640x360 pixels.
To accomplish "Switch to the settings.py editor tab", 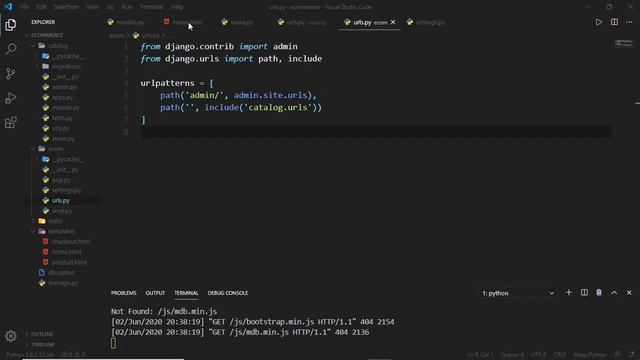I will pyautogui.click(x=430, y=22).
